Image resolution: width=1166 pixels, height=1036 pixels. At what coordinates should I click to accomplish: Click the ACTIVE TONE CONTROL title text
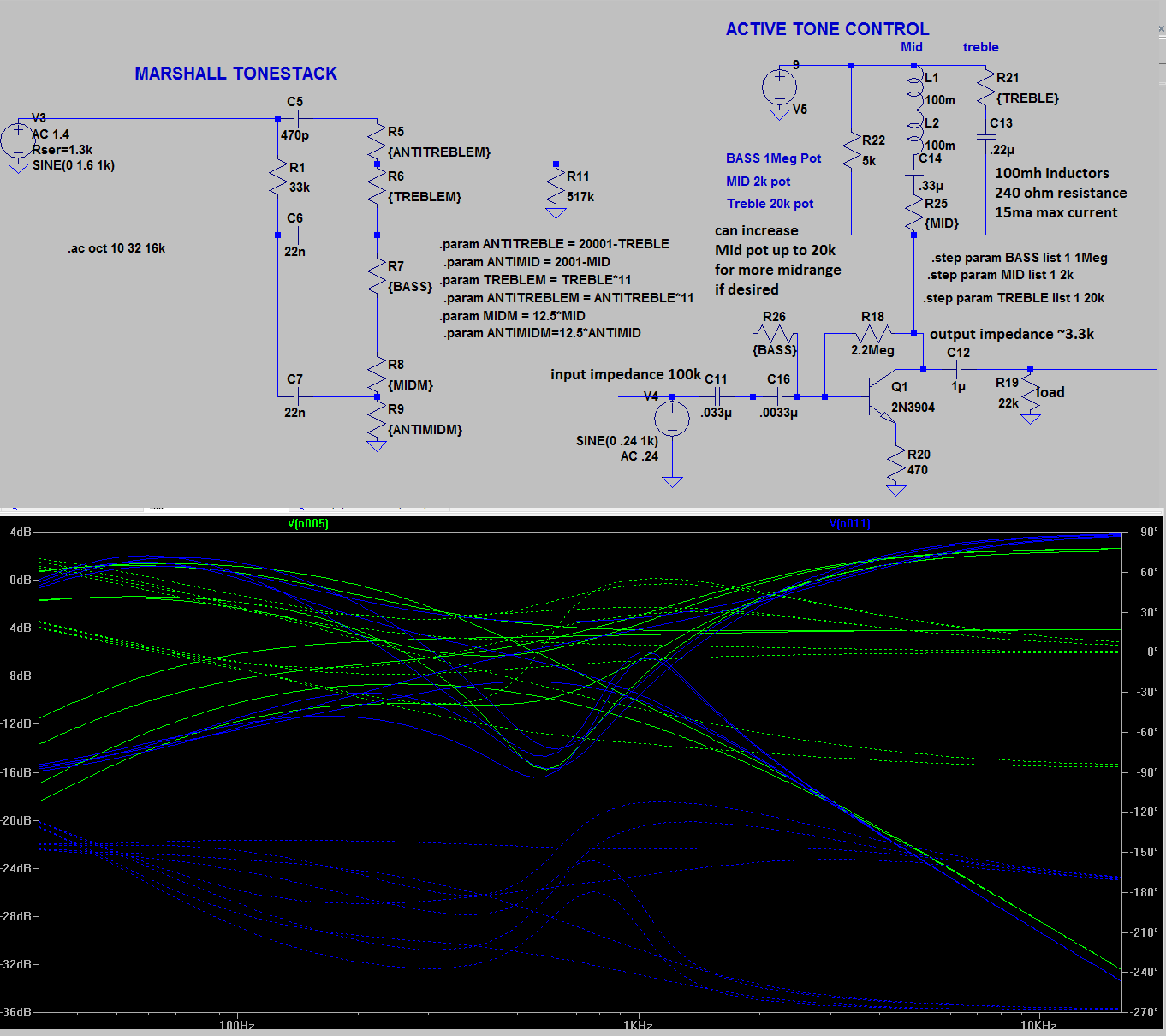828,29
